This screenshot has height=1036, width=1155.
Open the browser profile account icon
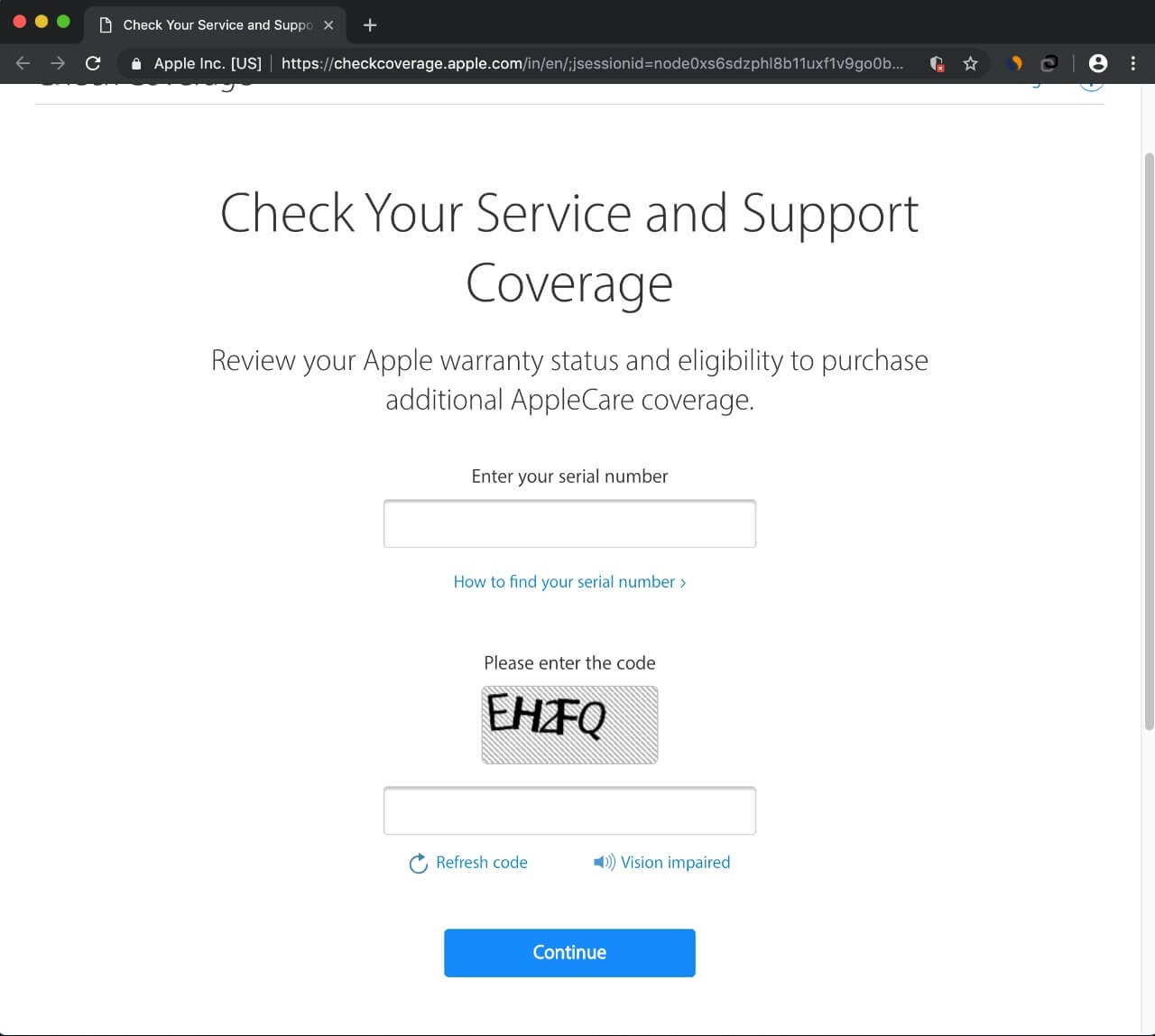click(1098, 63)
